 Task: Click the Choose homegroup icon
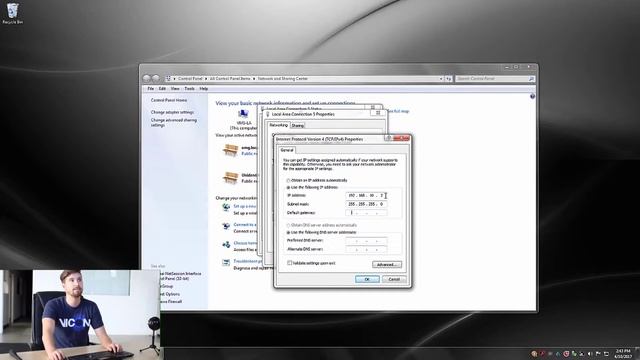pos(226,244)
